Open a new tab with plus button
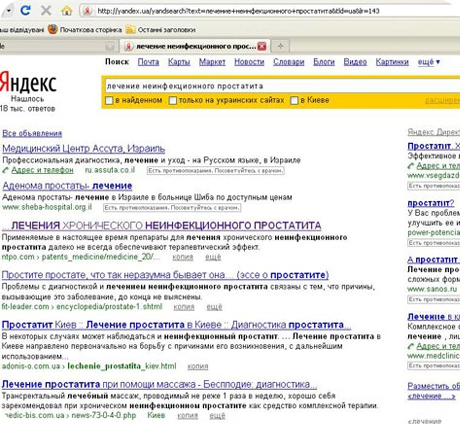This screenshot has height=424, width=460. pos(281,46)
